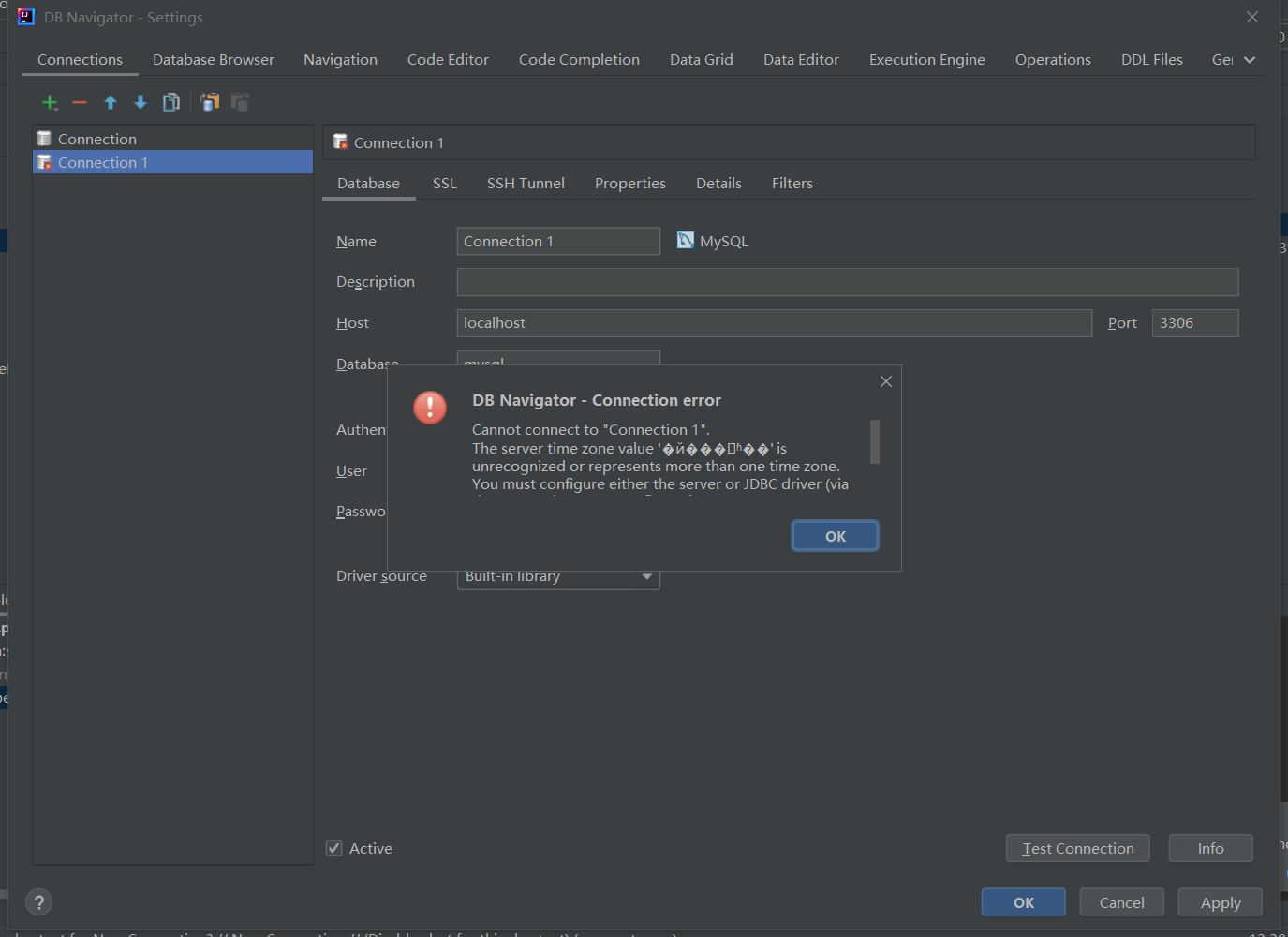The image size is (1288, 937).
Task: Duplicate the selected connection
Action: (171, 102)
